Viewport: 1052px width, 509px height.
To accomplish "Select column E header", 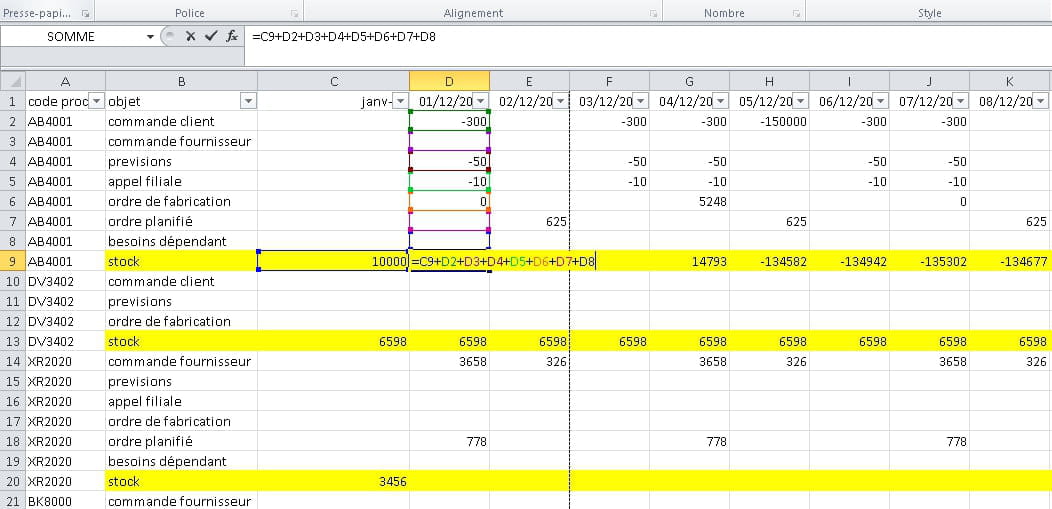I will (529, 81).
